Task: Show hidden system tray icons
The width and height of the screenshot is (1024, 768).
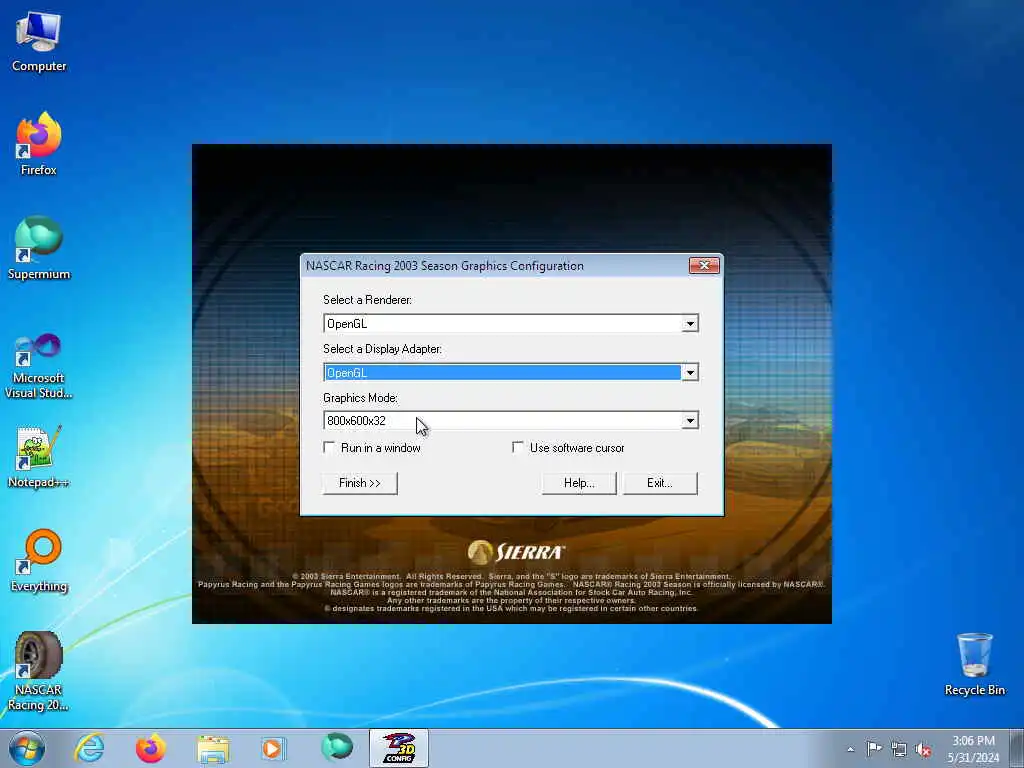Action: [850, 749]
